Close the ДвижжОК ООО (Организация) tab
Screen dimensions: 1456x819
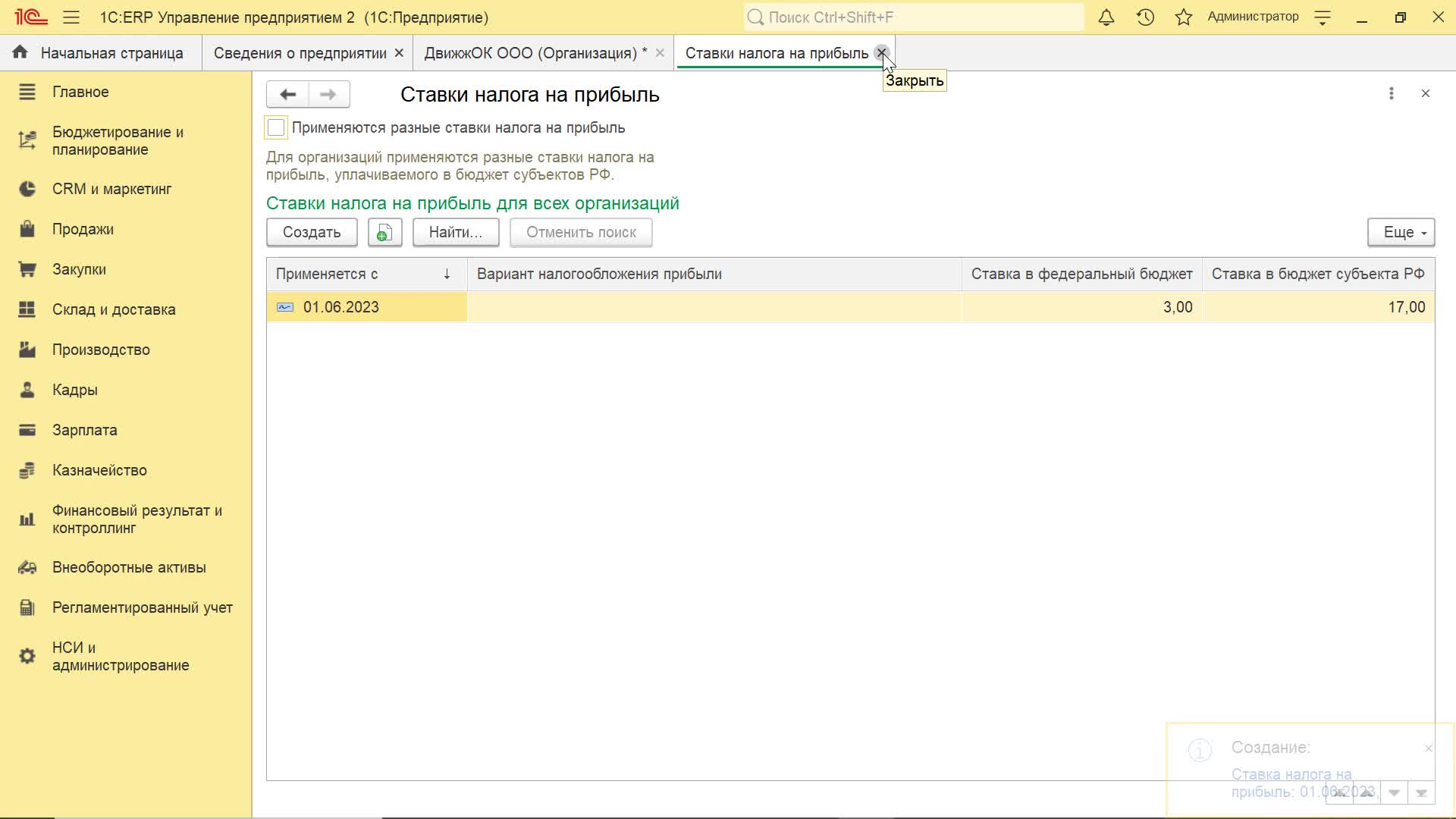pos(660,53)
